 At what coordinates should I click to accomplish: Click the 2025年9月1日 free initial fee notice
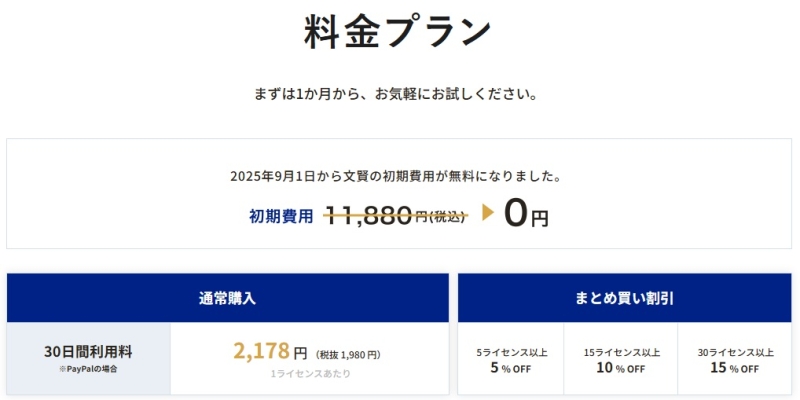click(x=395, y=177)
